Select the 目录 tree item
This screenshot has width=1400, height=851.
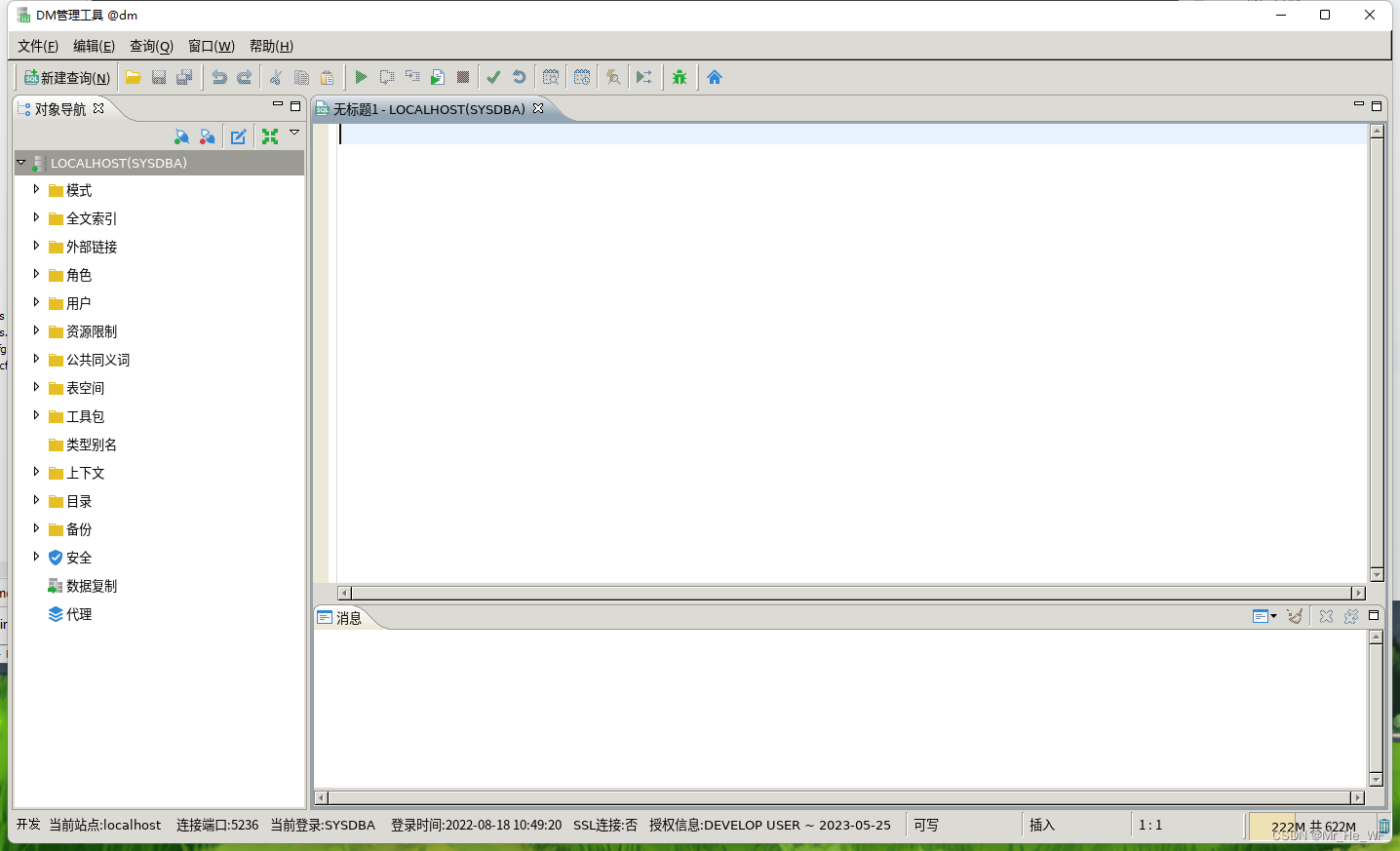pos(79,501)
